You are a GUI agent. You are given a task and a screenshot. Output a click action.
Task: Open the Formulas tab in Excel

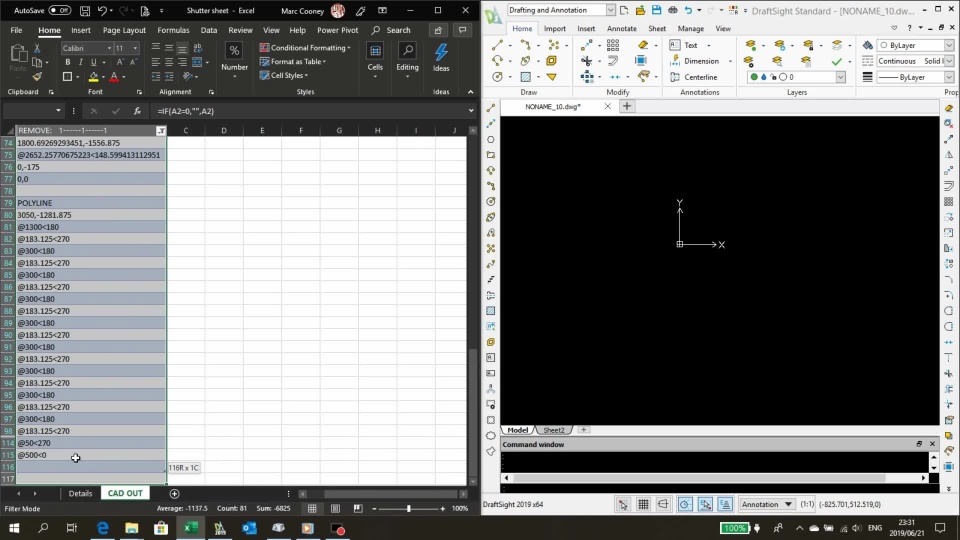[173, 30]
